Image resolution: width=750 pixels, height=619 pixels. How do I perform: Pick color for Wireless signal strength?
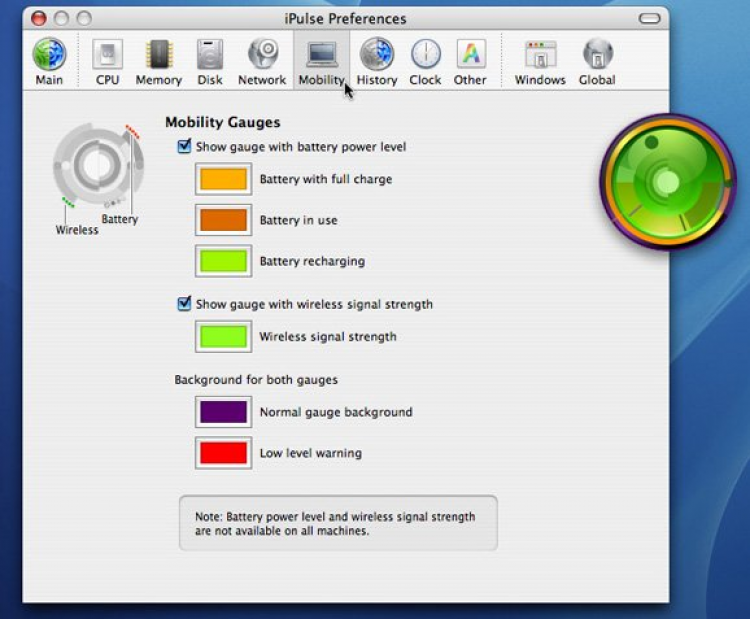click(x=223, y=336)
